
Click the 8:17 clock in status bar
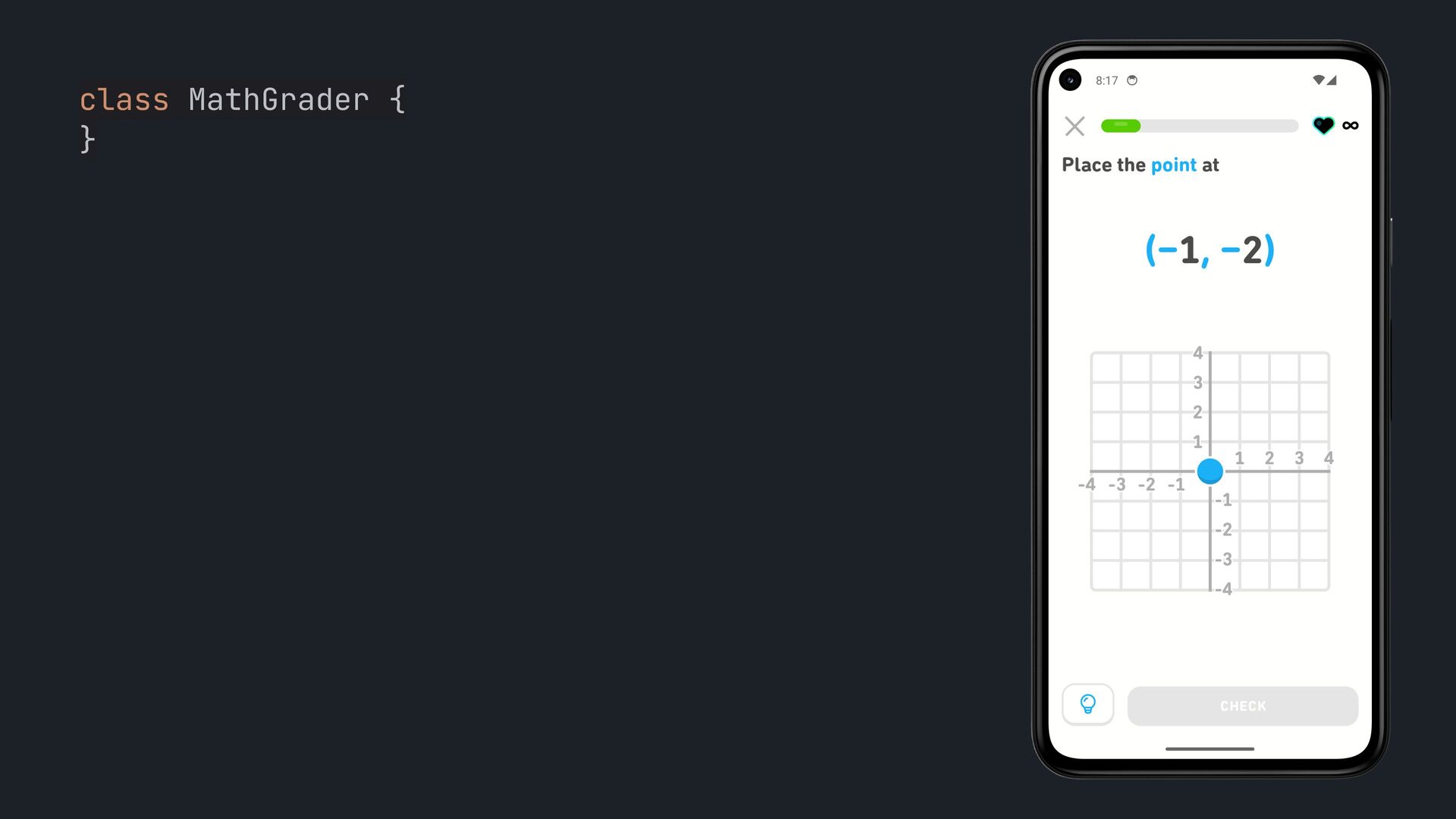coord(1106,80)
